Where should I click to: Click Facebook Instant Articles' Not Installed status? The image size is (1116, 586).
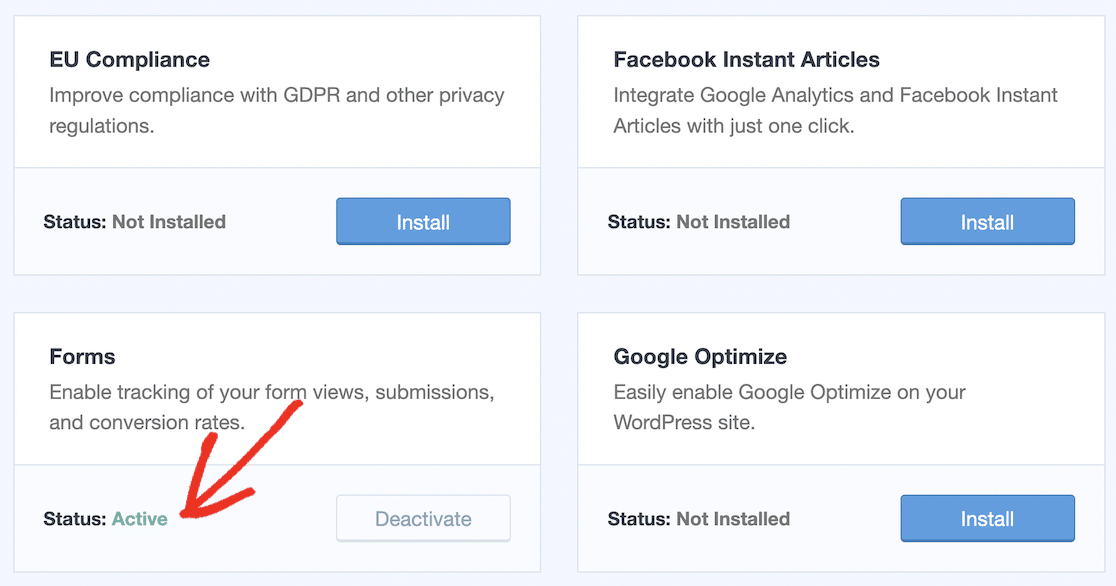(733, 221)
